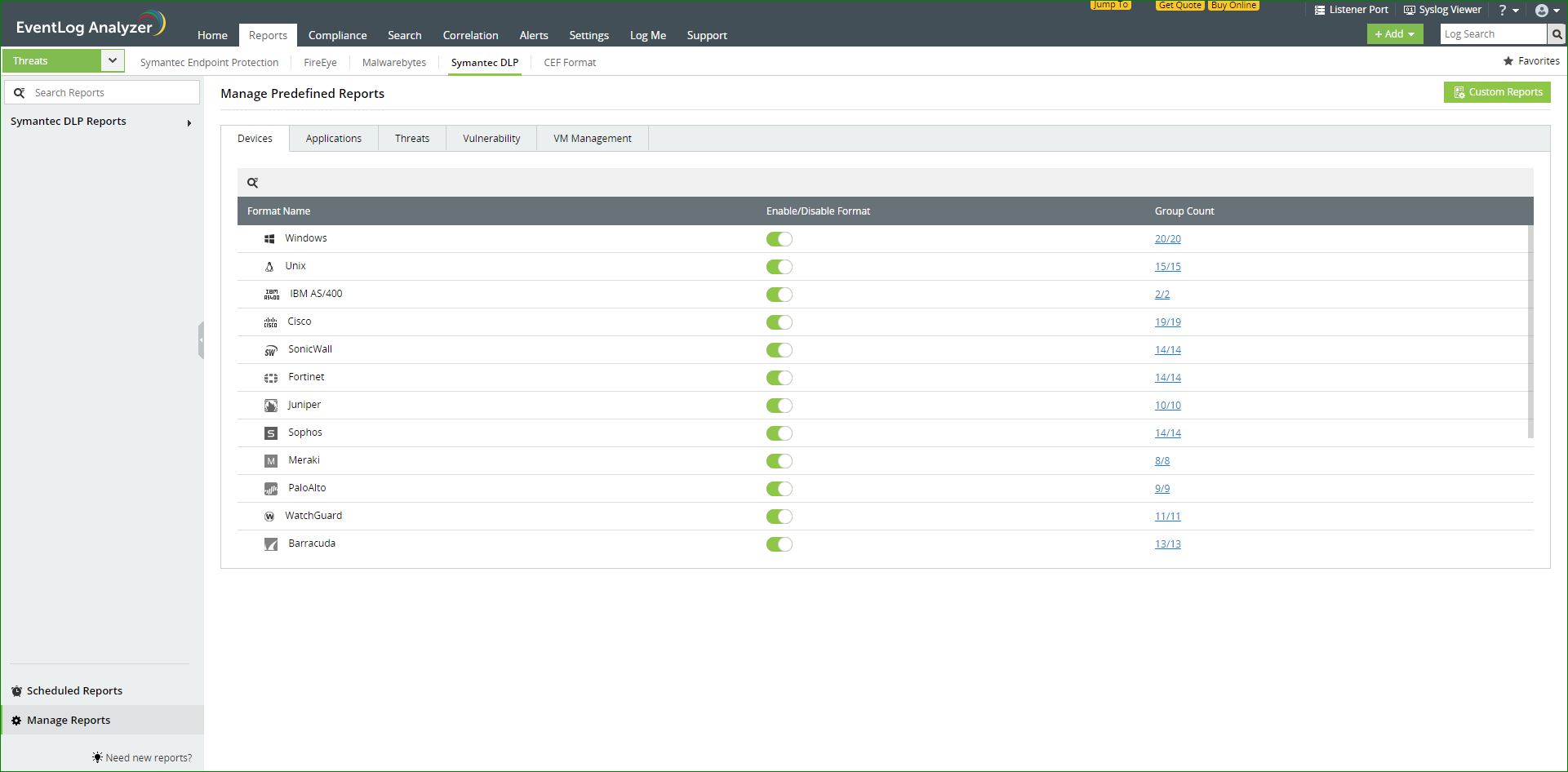Viewport: 1568px width, 772px height.
Task: Click the format table vertical scrollbar
Action: click(x=1530, y=331)
